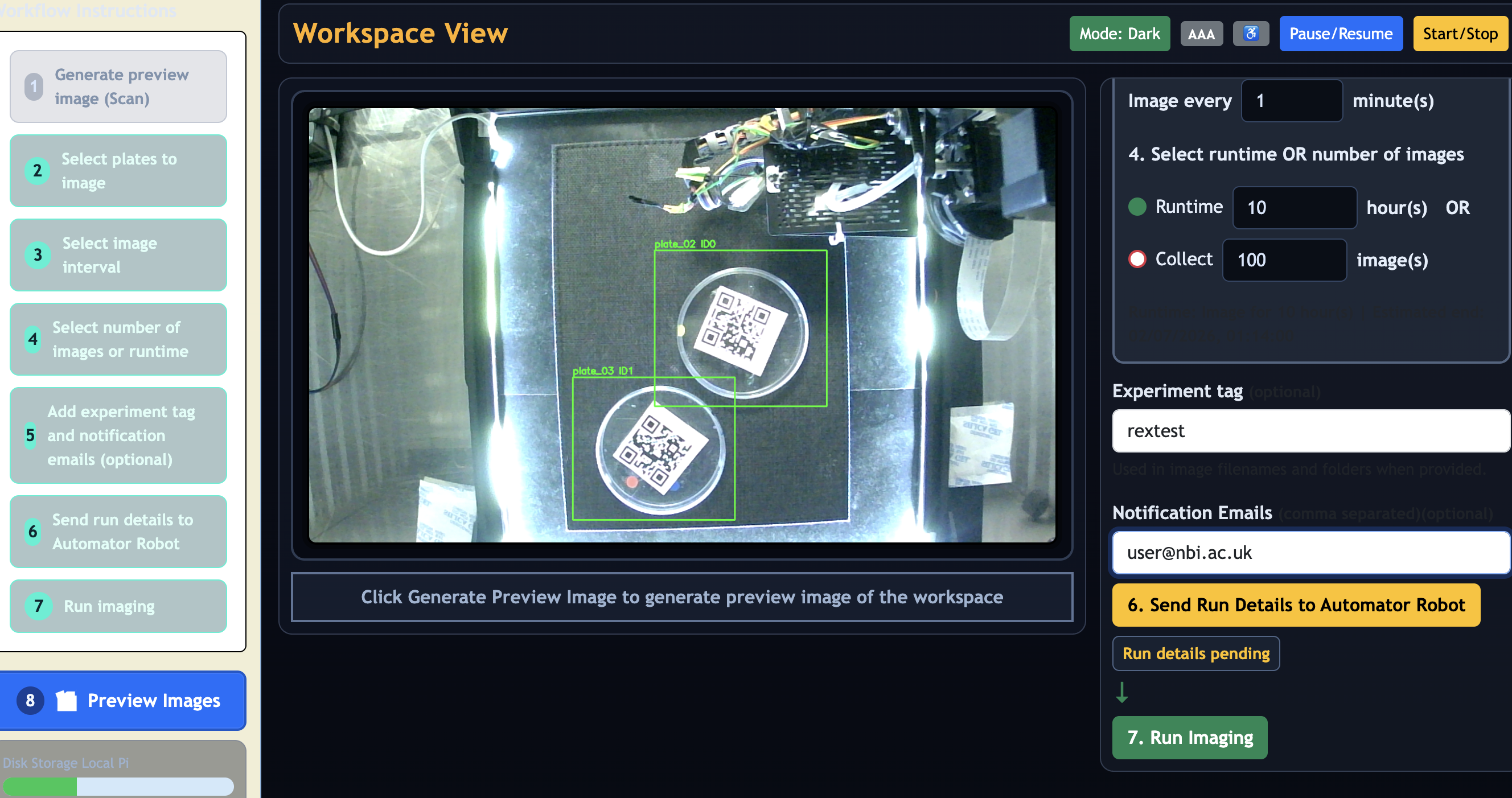Select the Collect radio button

tap(1137, 259)
